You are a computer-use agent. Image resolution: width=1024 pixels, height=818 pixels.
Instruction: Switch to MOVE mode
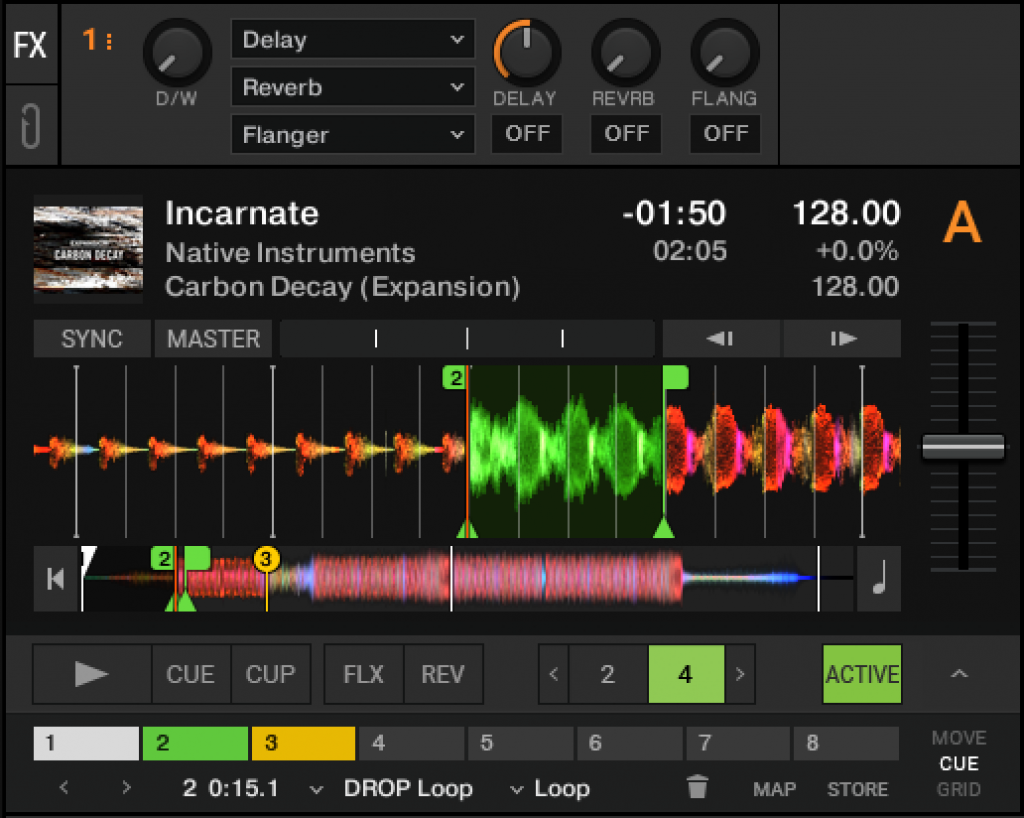[x=957, y=738]
